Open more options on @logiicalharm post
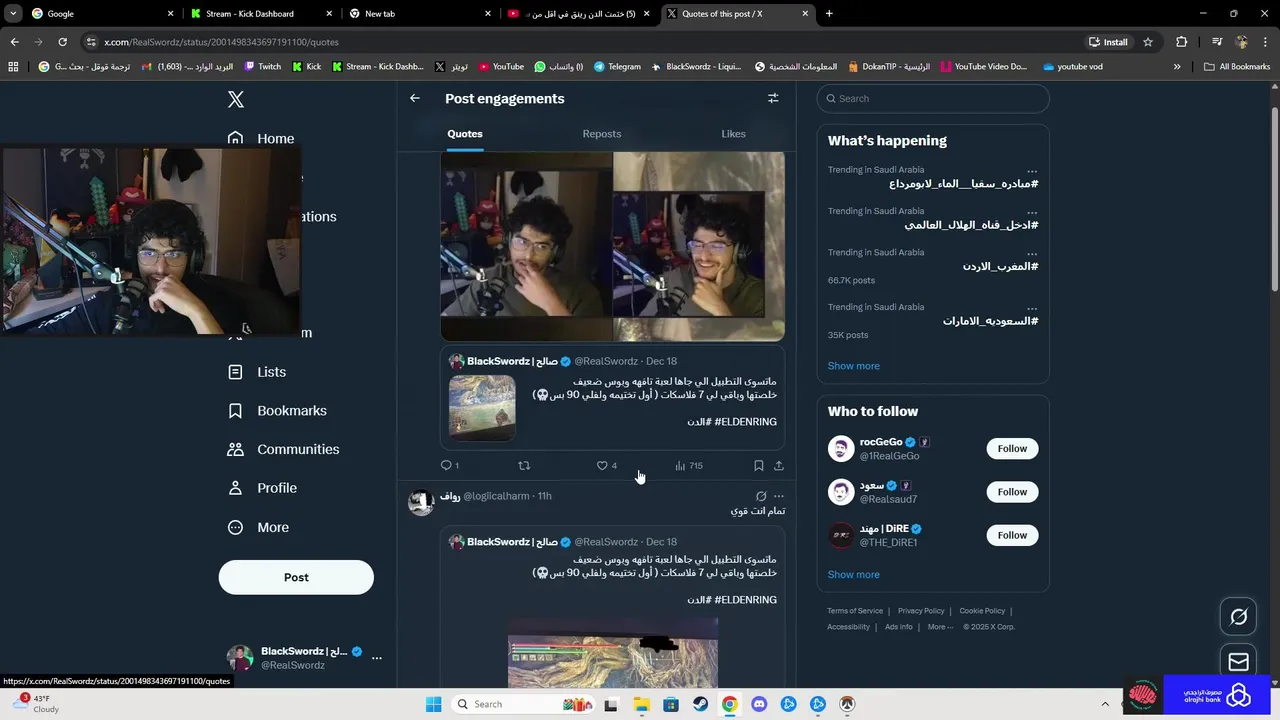Image resolution: width=1280 pixels, height=720 pixels. (779, 496)
